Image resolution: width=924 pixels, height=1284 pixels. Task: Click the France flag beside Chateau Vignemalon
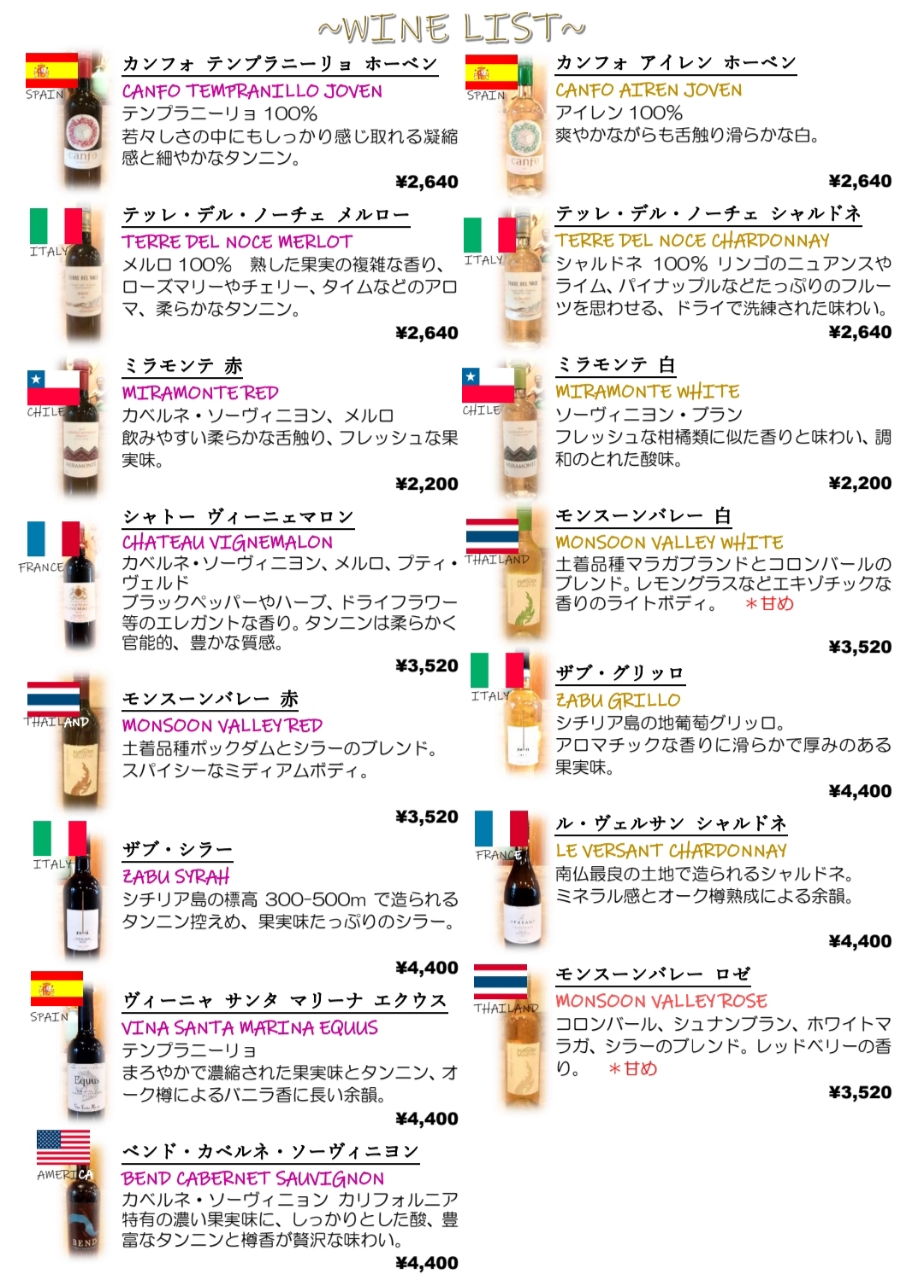coord(53,539)
